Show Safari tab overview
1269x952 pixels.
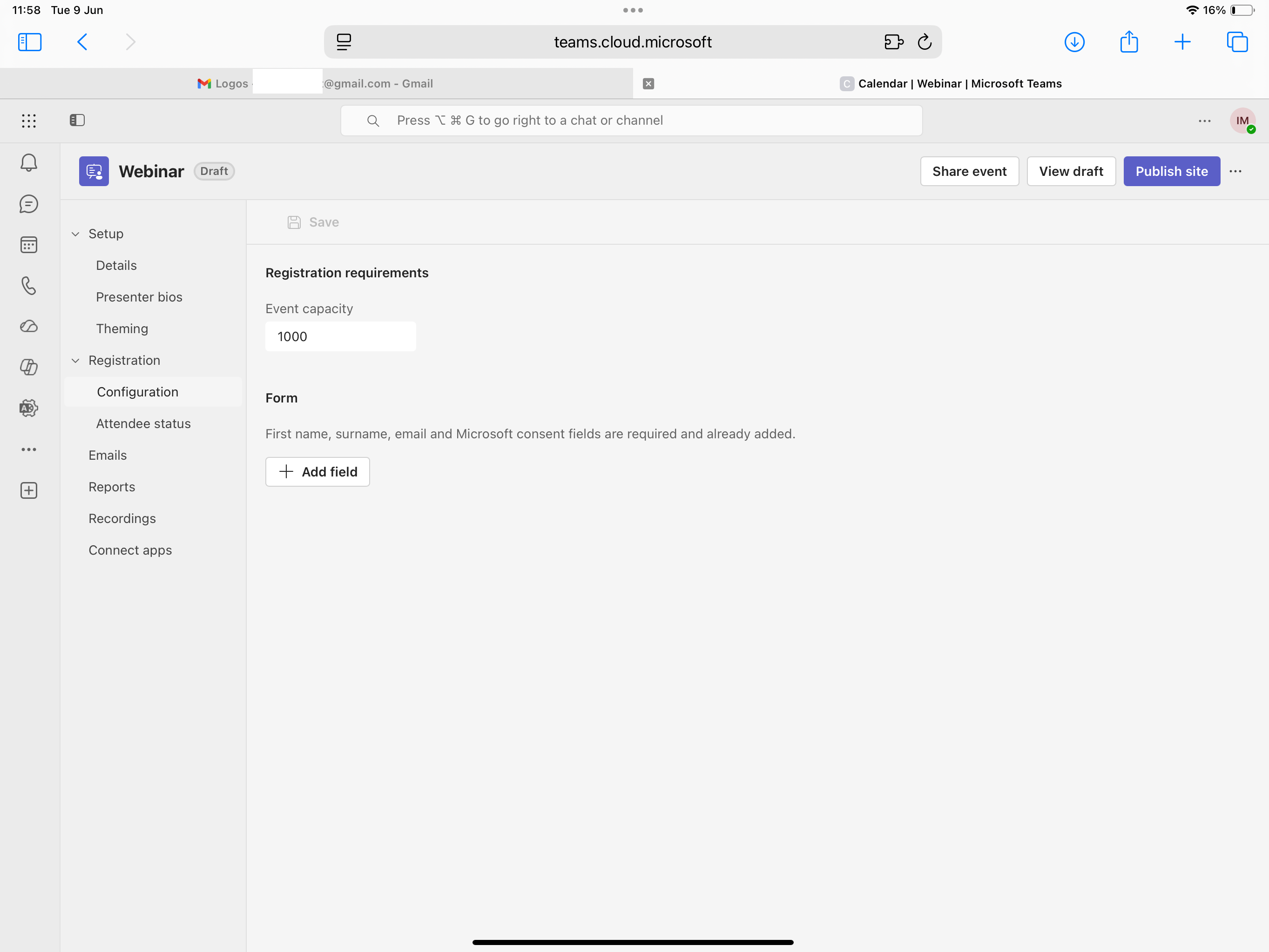click(1237, 42)
